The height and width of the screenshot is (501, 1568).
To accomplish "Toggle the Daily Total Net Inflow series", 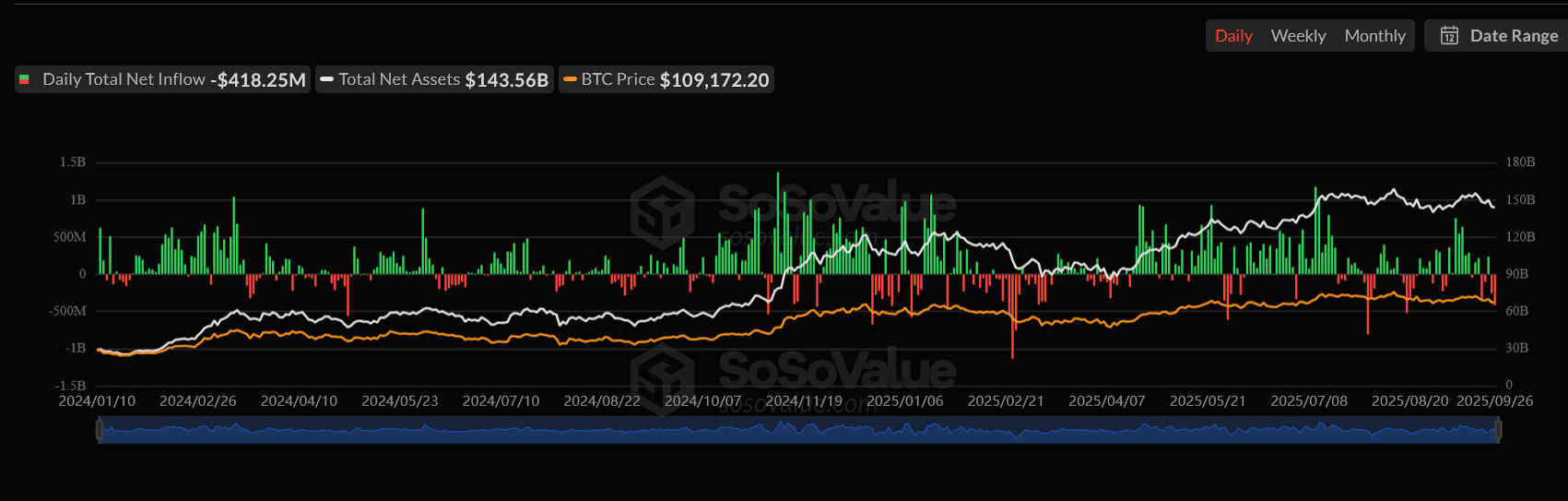I will (x=124, y=79).
